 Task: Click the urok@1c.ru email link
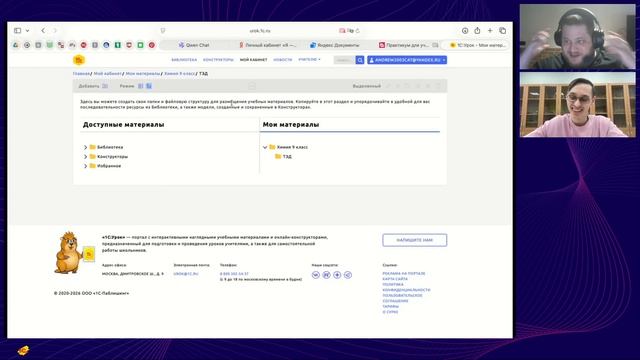pyautogui.click(x=186, y=274)
